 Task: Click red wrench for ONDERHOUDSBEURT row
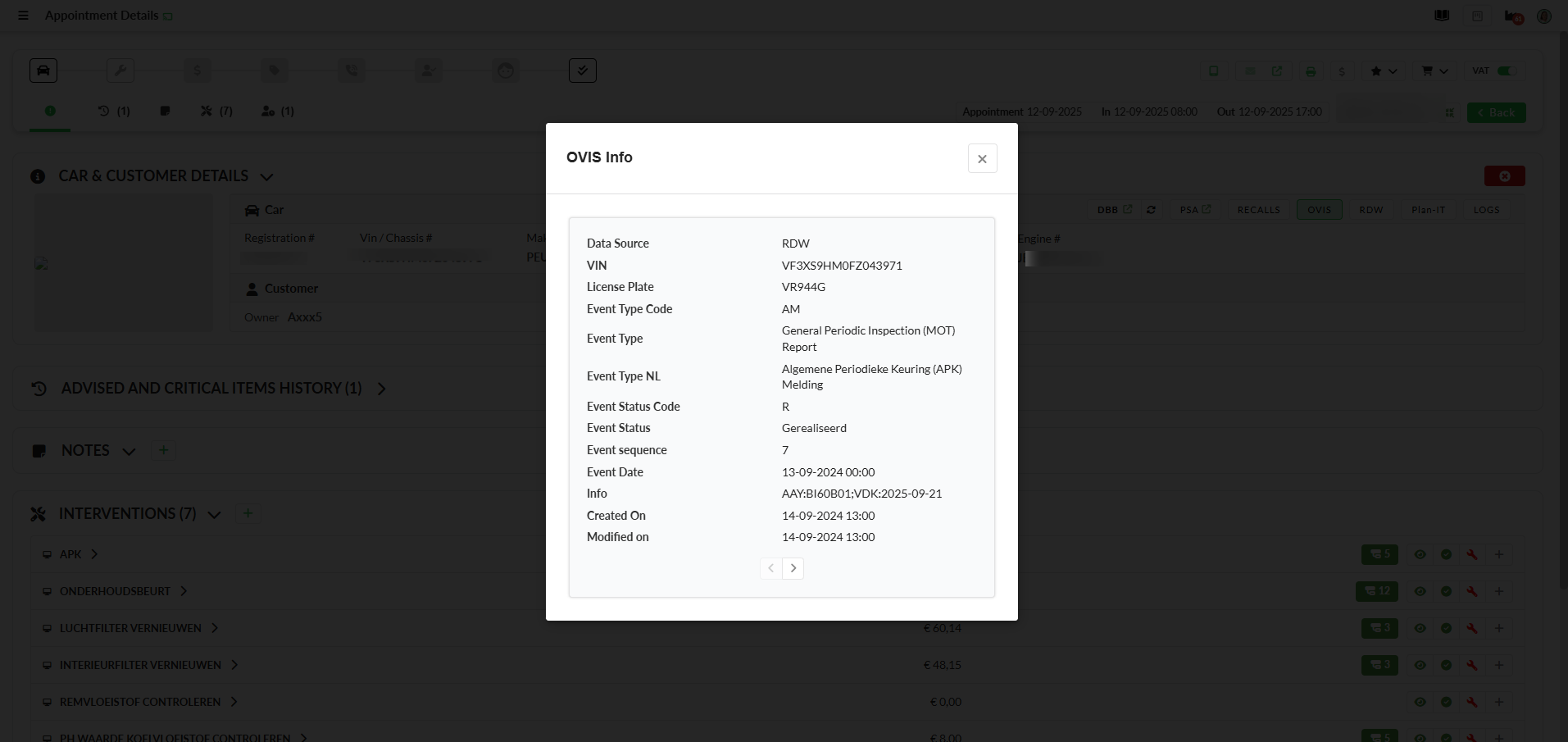(1472, 591)
